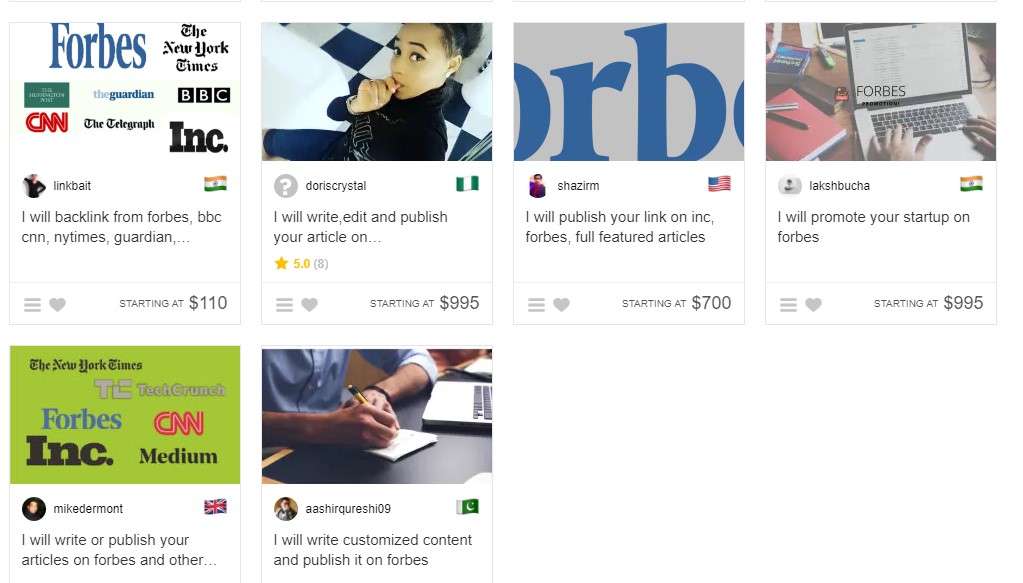Open the linkbait seller profile link

(x=72, y=186)
